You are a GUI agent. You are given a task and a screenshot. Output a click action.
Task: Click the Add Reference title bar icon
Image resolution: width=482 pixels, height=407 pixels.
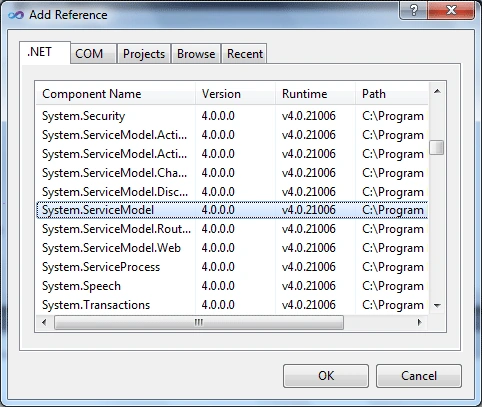(16, 15)
